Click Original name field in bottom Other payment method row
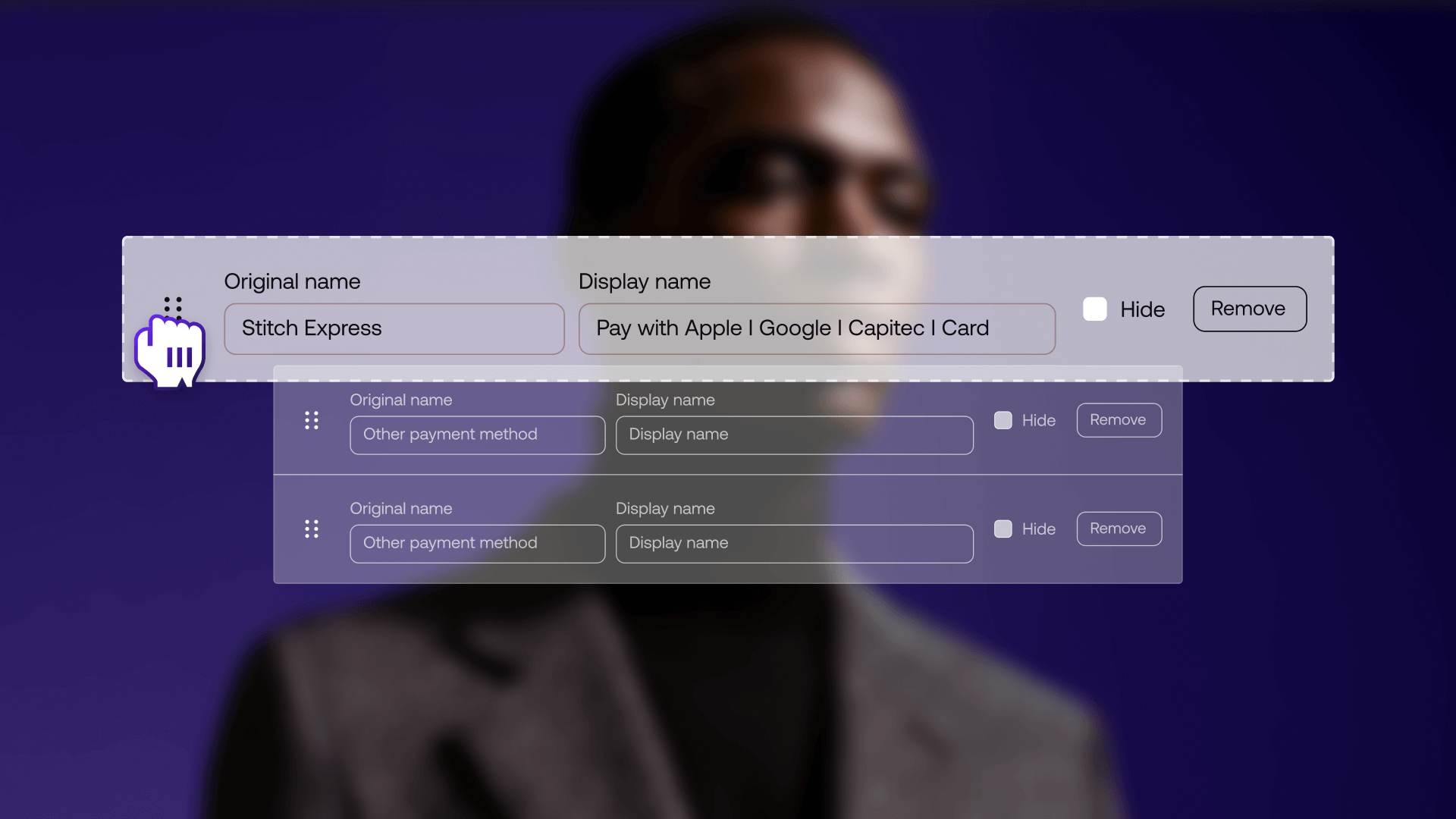The width and height of the screenshot is (1456, 819). [478, 544]
